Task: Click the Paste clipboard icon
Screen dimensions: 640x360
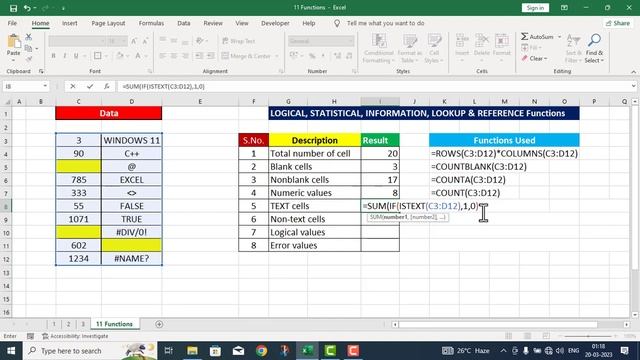Action: (x=13, y=42)
